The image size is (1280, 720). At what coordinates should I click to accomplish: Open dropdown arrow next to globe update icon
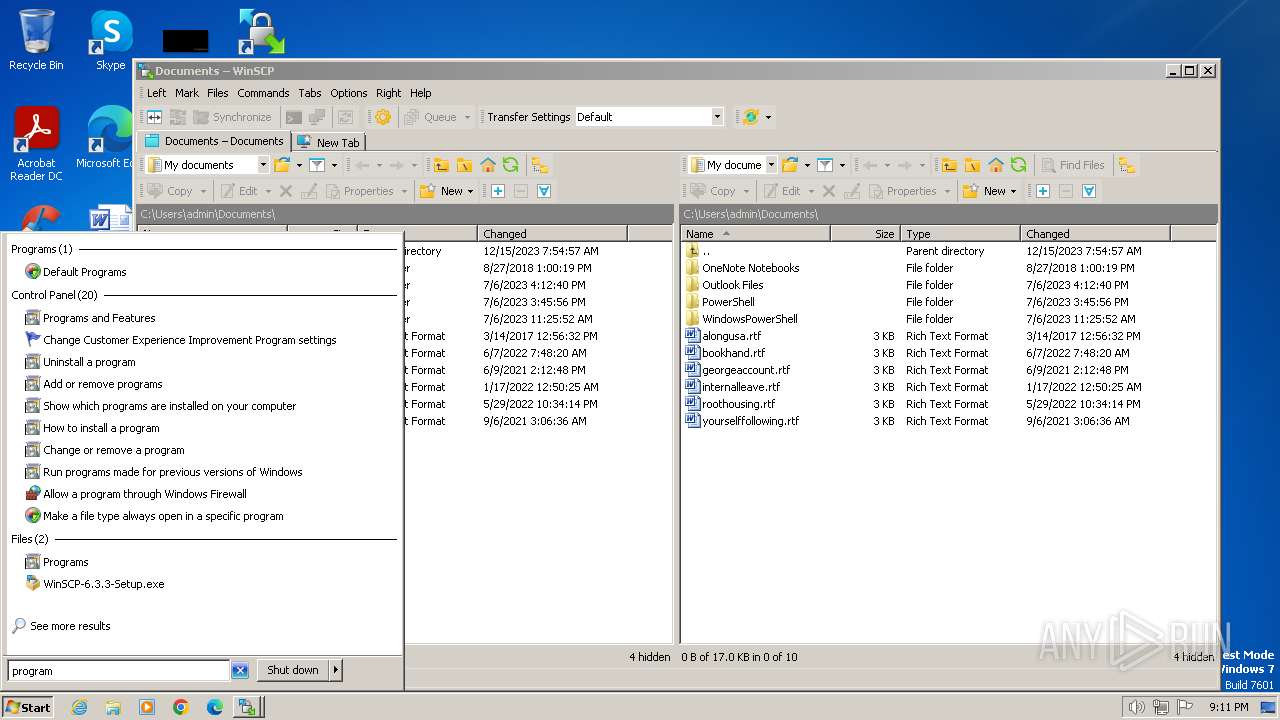click(x=768, y=117)
